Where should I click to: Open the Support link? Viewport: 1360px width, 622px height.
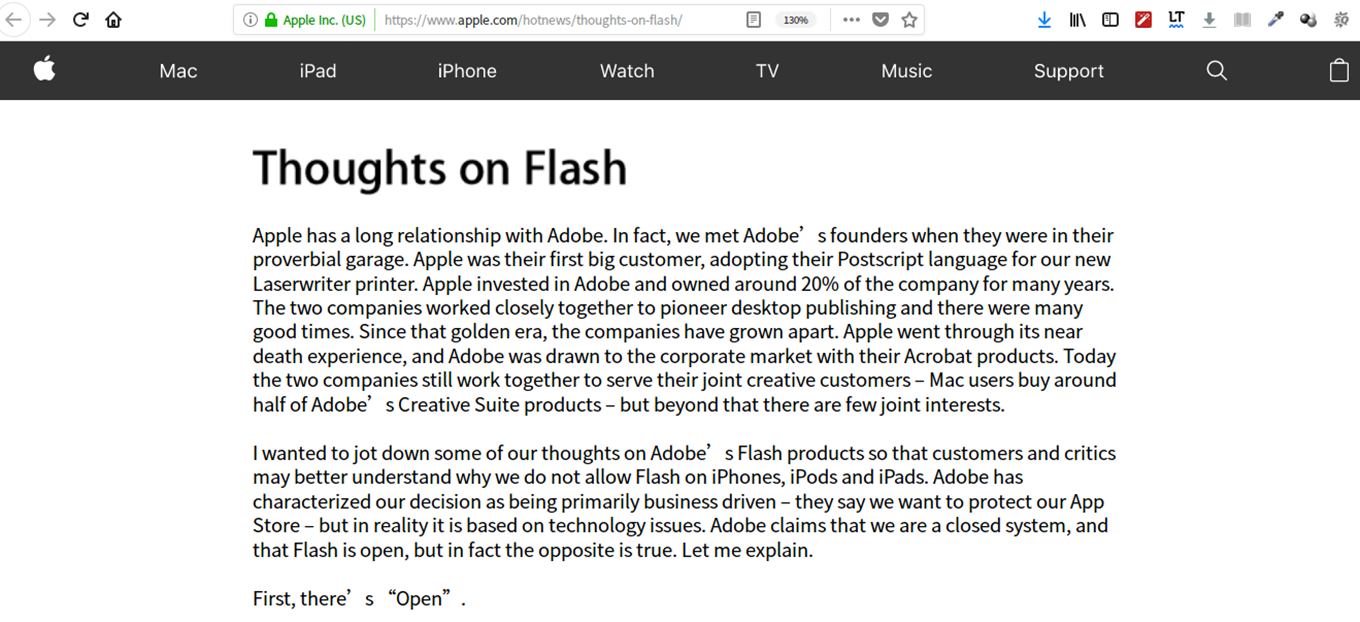(x=1068, y=71)
